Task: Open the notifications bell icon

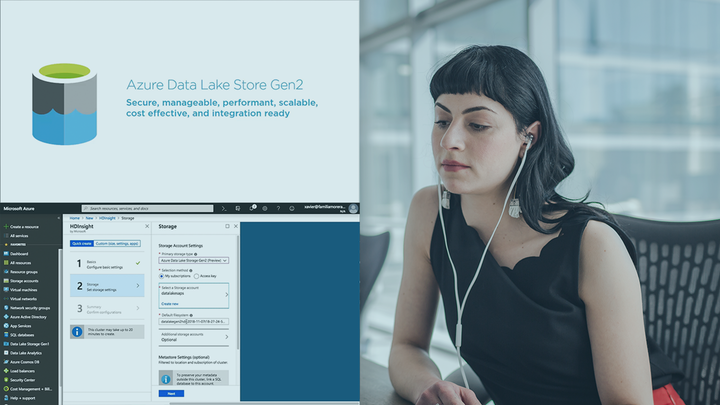Action: [252, 208]
